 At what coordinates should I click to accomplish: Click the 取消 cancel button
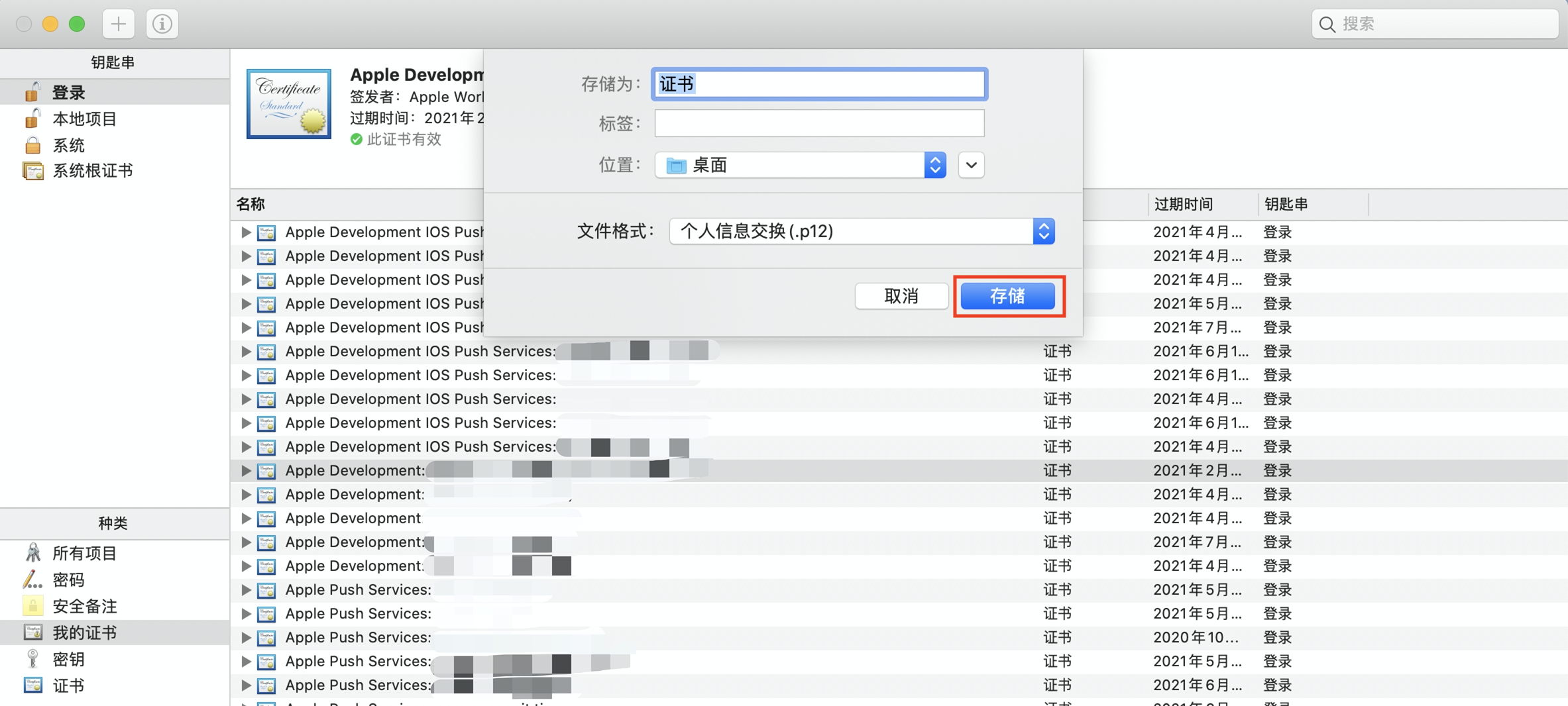pyautogui.click(x=901, y=295)
